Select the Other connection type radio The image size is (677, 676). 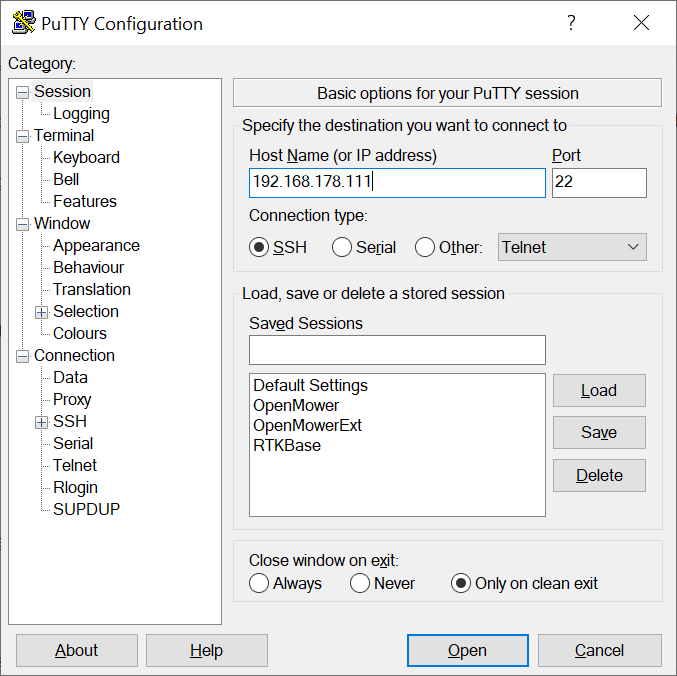[x=425, y=247]
